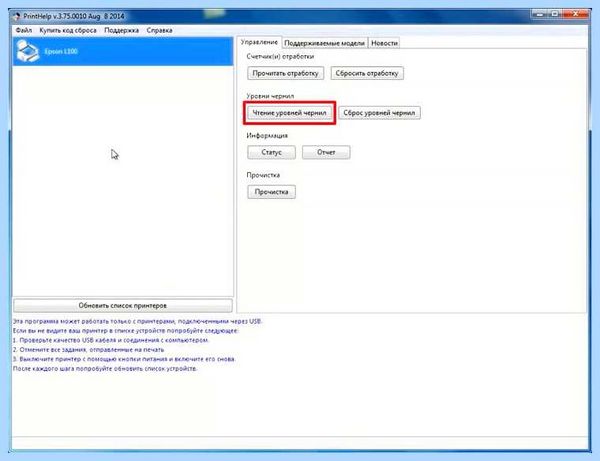Click the log line 'После каждого шага'
The width and height of the screenshot is (600, 461).
point(105,369)
